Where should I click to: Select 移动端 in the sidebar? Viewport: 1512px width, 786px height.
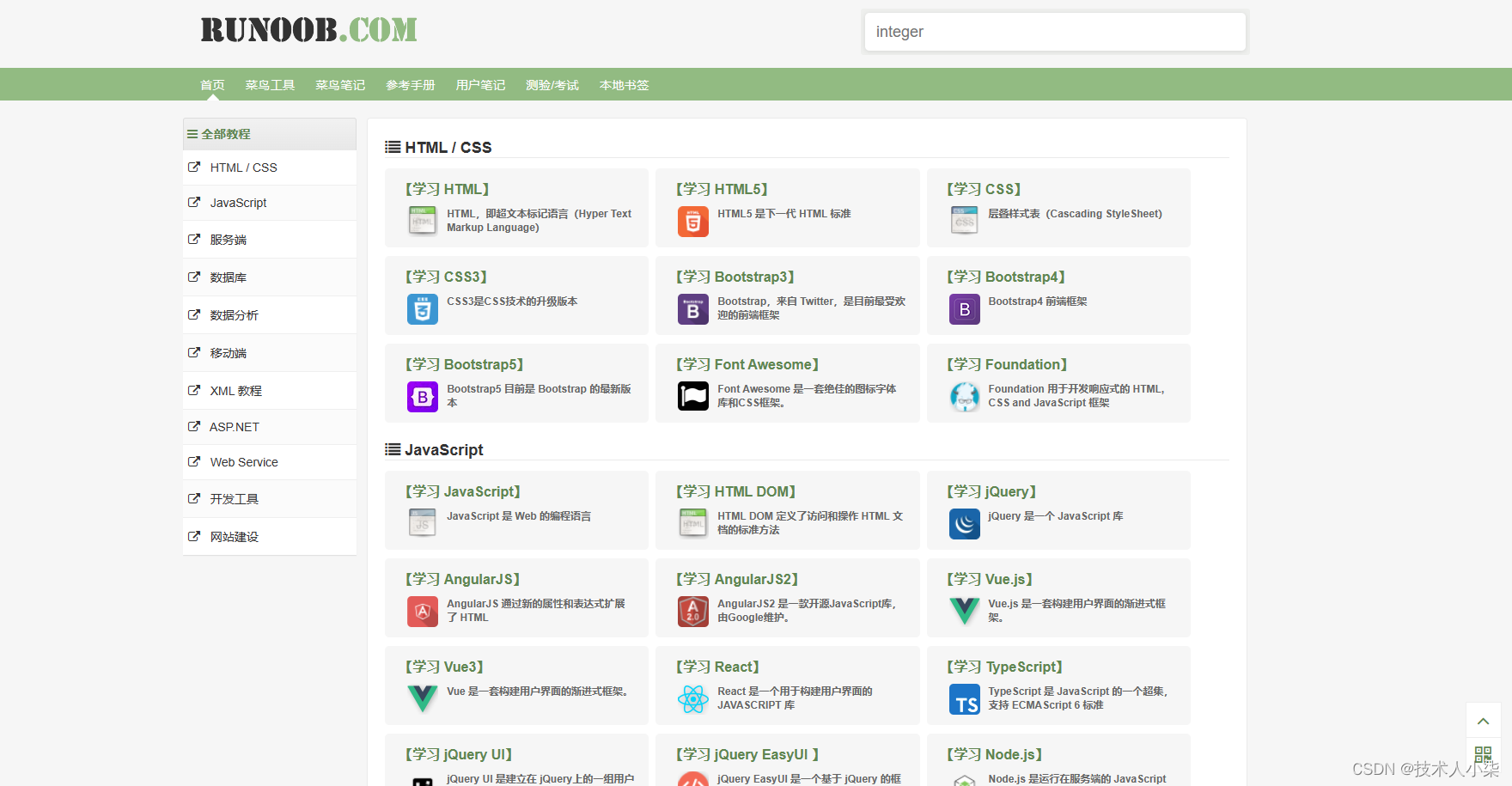pos(270,353)
